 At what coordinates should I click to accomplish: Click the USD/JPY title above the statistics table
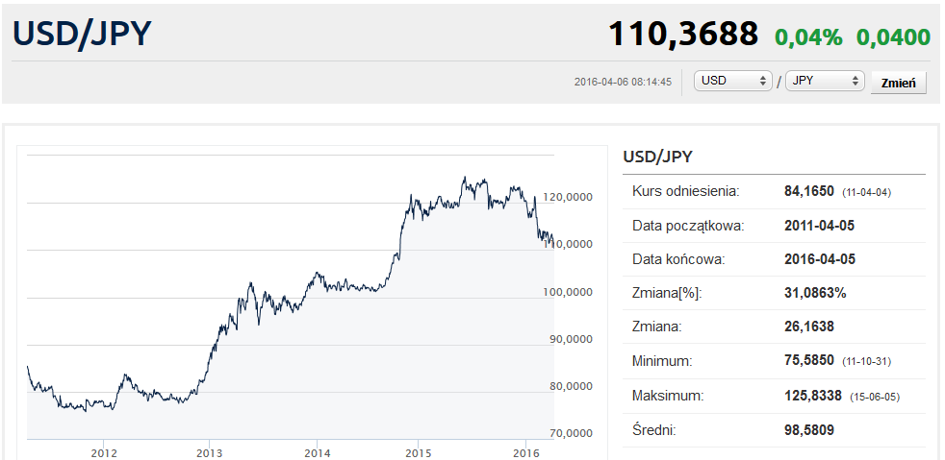pyautogui.click(x=657, y=157)
